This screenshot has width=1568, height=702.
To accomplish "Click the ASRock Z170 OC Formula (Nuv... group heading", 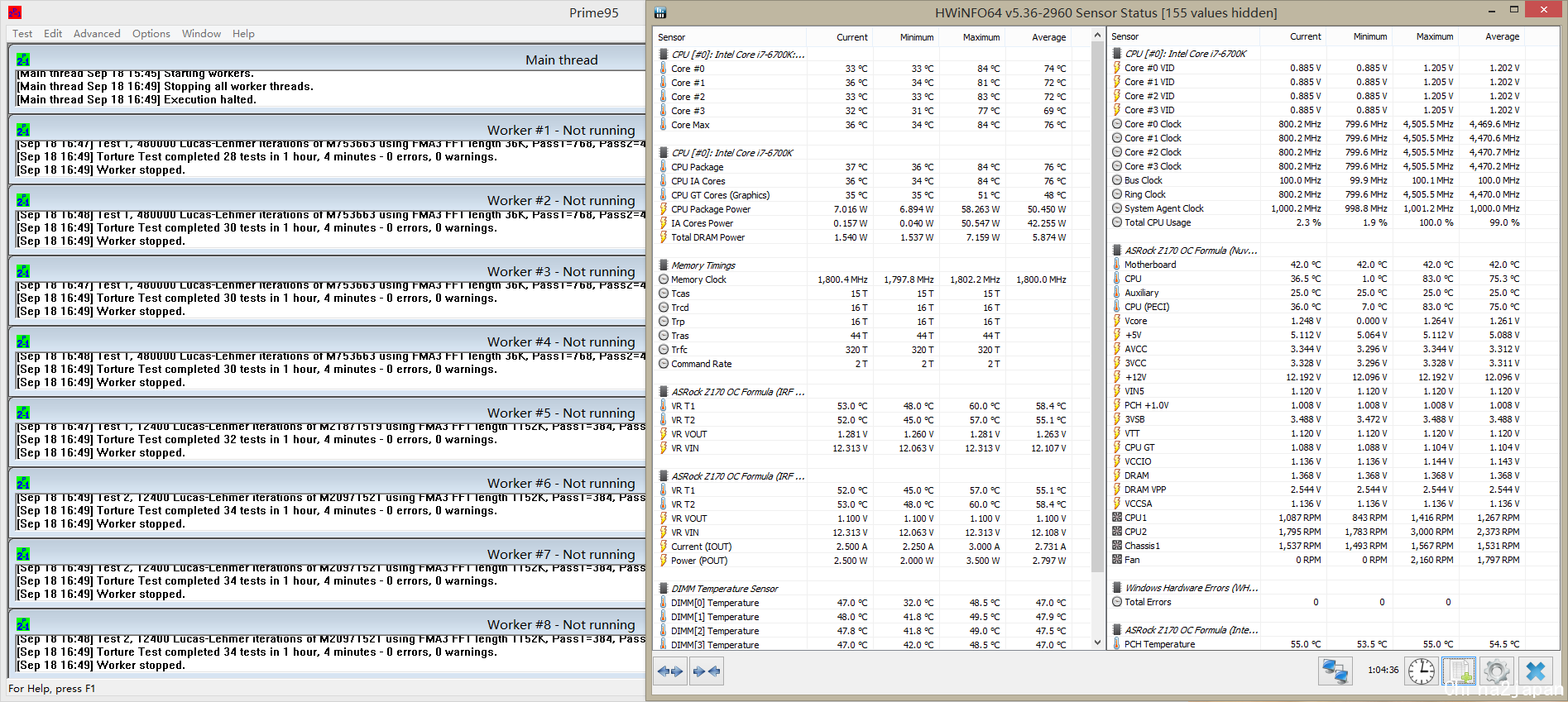I will coord(1191,251).
